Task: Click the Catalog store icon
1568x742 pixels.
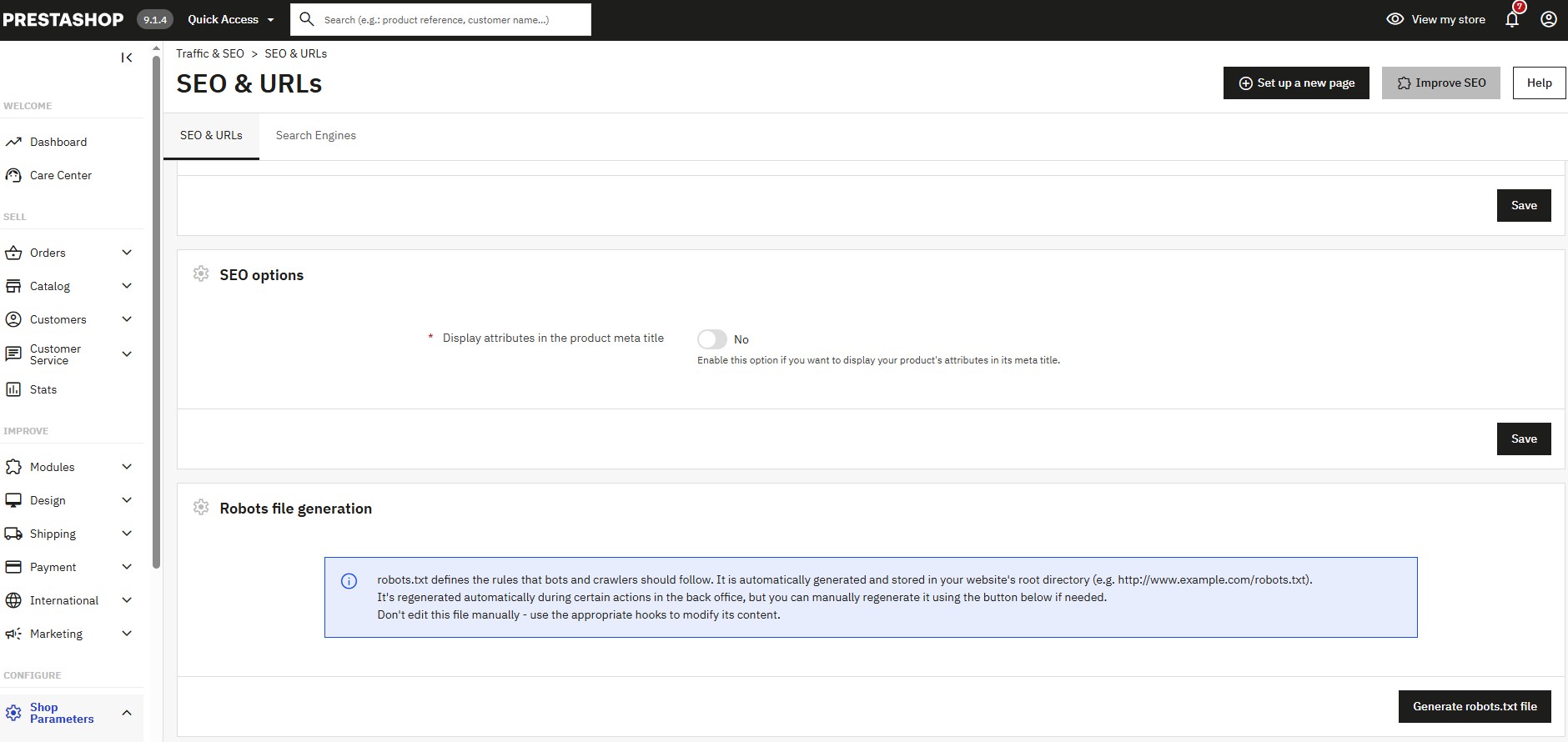Action: (x=13, y=286)
